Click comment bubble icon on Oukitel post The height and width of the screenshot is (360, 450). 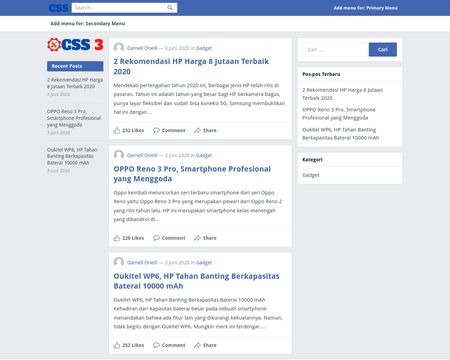coord(156,345)
